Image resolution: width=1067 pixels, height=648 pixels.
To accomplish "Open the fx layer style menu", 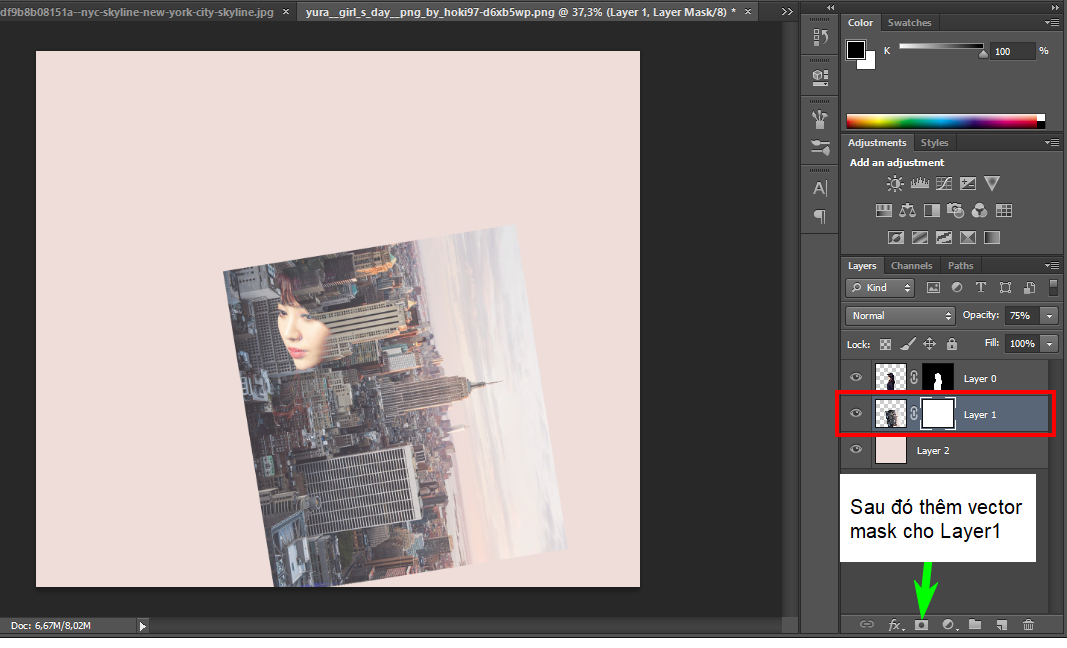I will pos(895,625).
